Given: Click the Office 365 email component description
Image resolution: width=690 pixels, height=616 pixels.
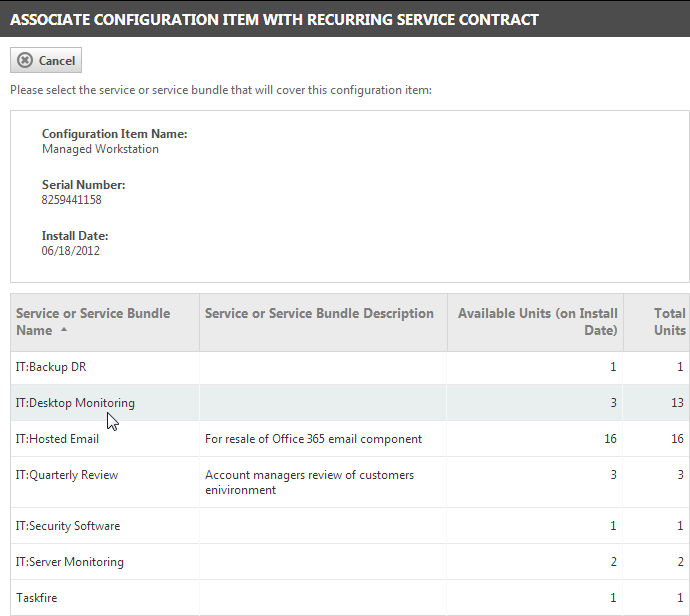Looking at the screenshot, I should [313, 439].
